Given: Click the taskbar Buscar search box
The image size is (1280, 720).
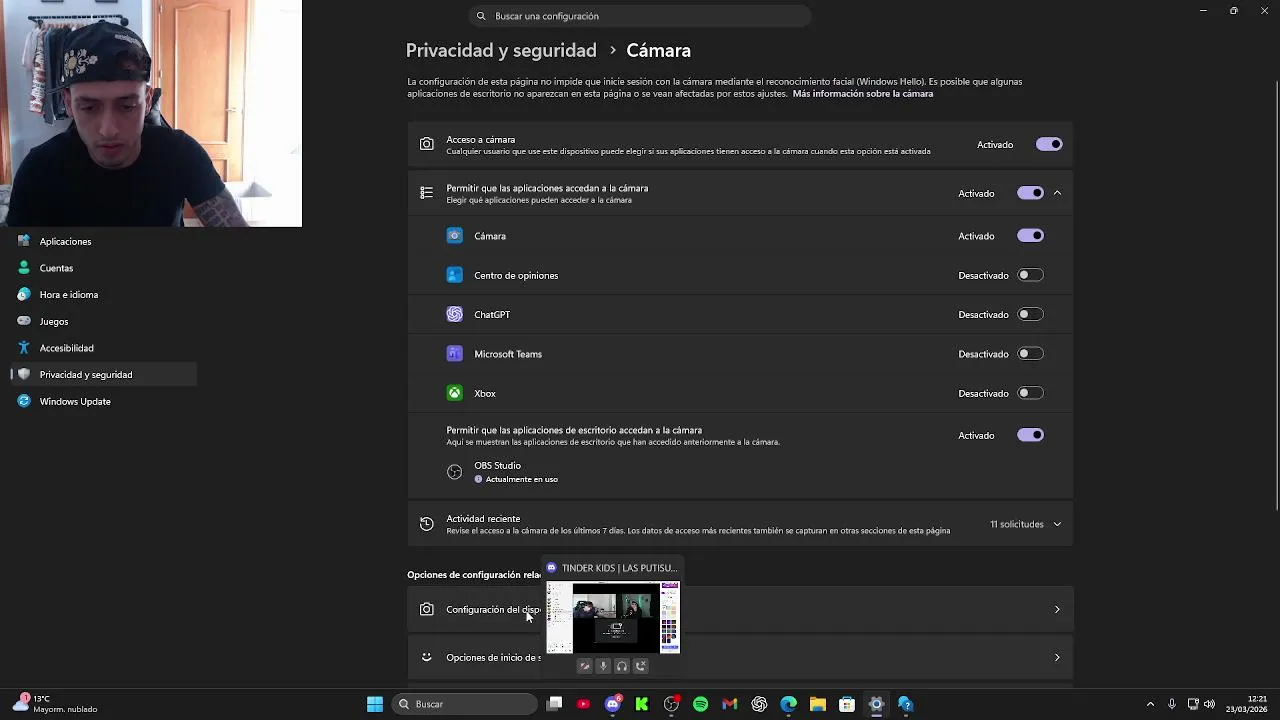Looking at the screenshot, I should pos(465,704).
